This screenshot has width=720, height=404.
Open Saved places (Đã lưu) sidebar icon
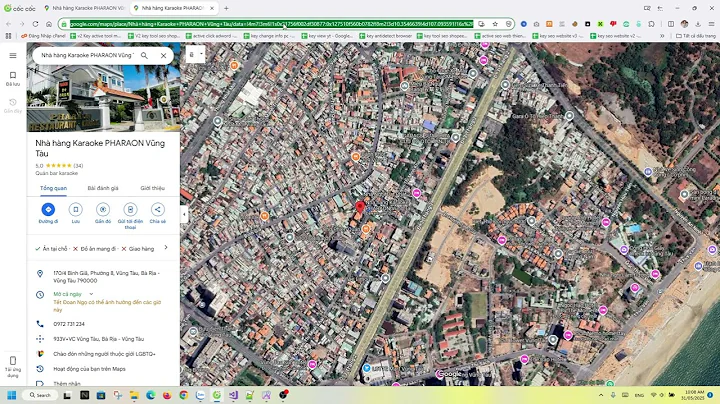click(x=13, y=79)
